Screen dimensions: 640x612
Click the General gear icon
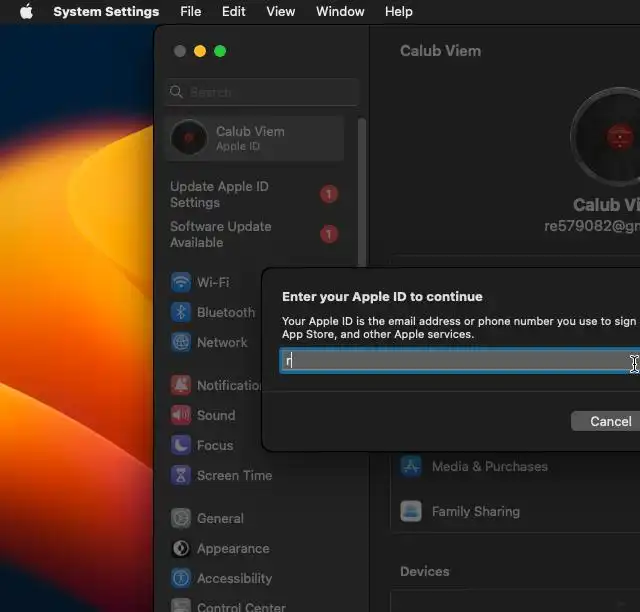pyautogui.click(x=181, y=519)
